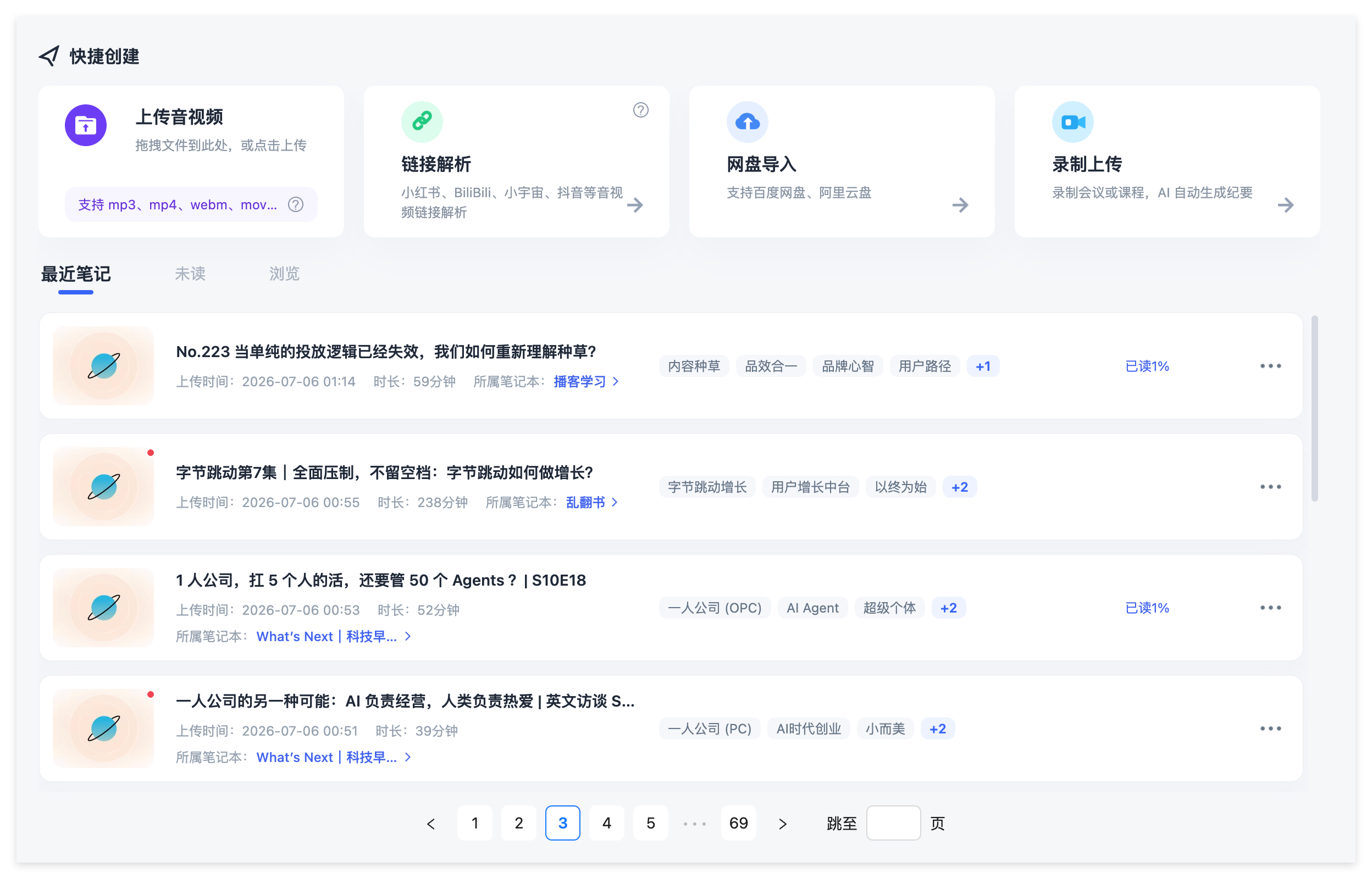The height and width of the screenshot is (879, 1372).
Task: Click the 一人公司 (OPC) tag
Action: (x=715, y=609)
